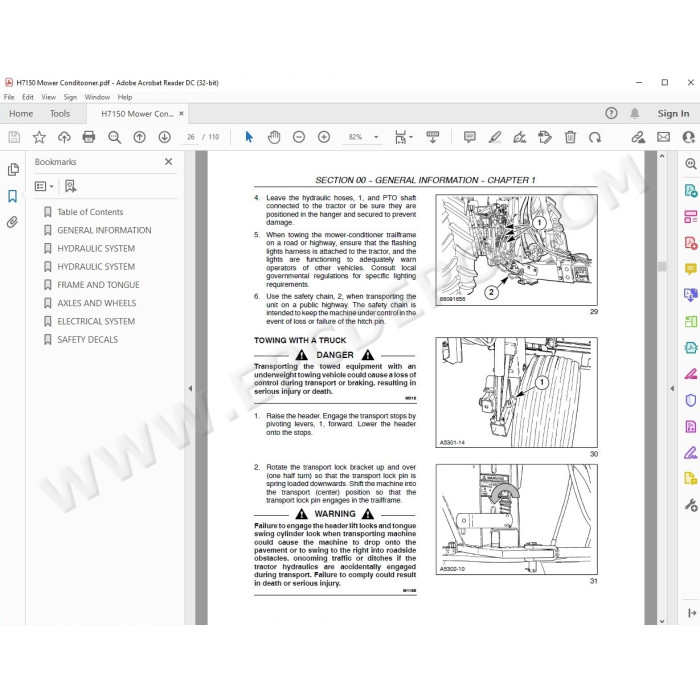
Task: Open the File menu
Action: pyautogui.click(x=9, y=97)
